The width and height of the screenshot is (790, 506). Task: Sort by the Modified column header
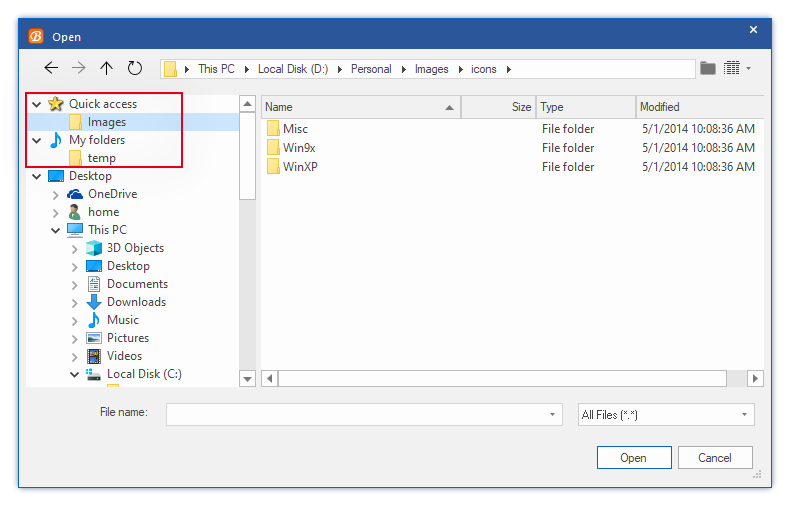coord(700,107)
